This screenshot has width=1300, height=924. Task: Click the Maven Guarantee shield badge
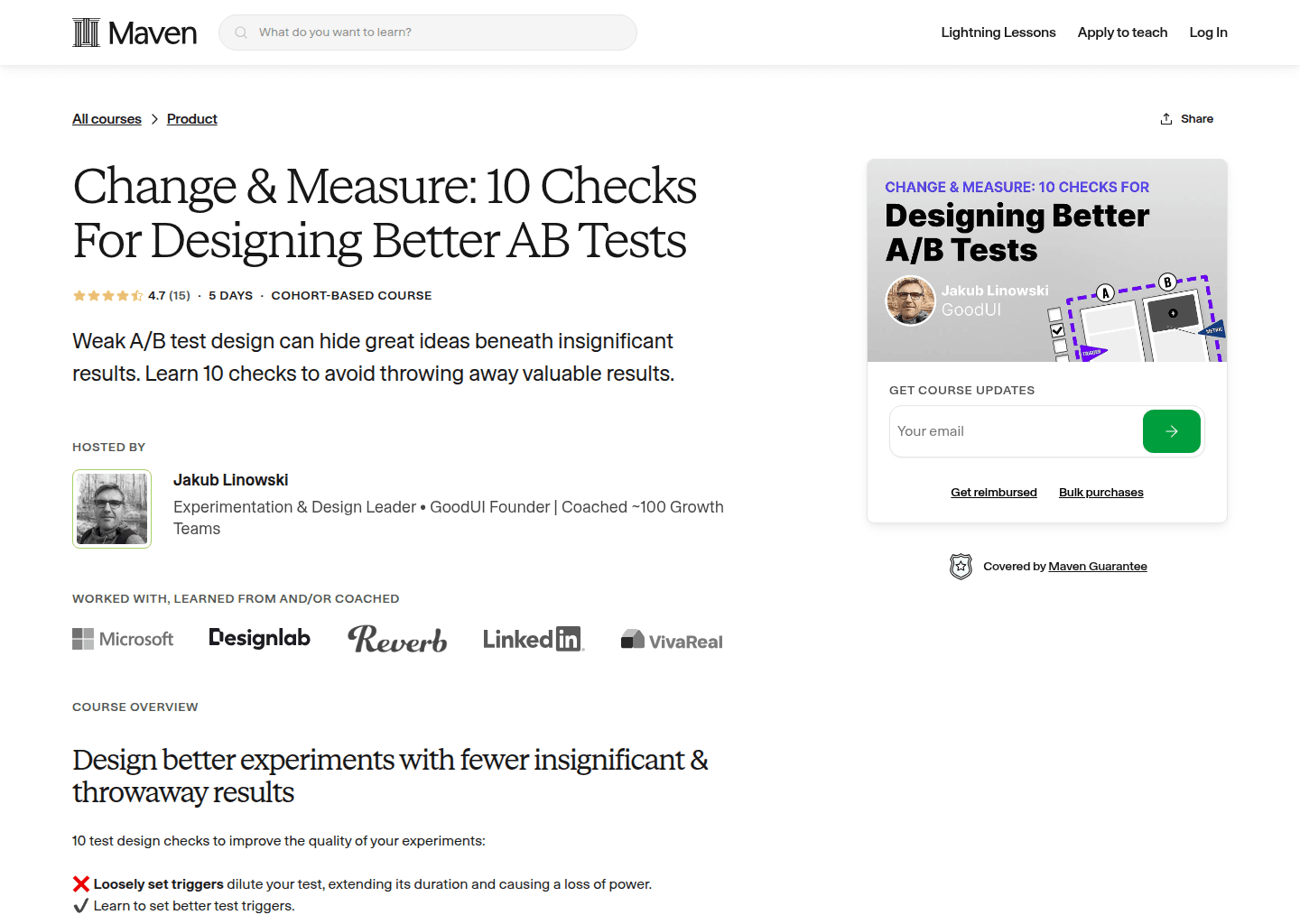click(961, 566)
